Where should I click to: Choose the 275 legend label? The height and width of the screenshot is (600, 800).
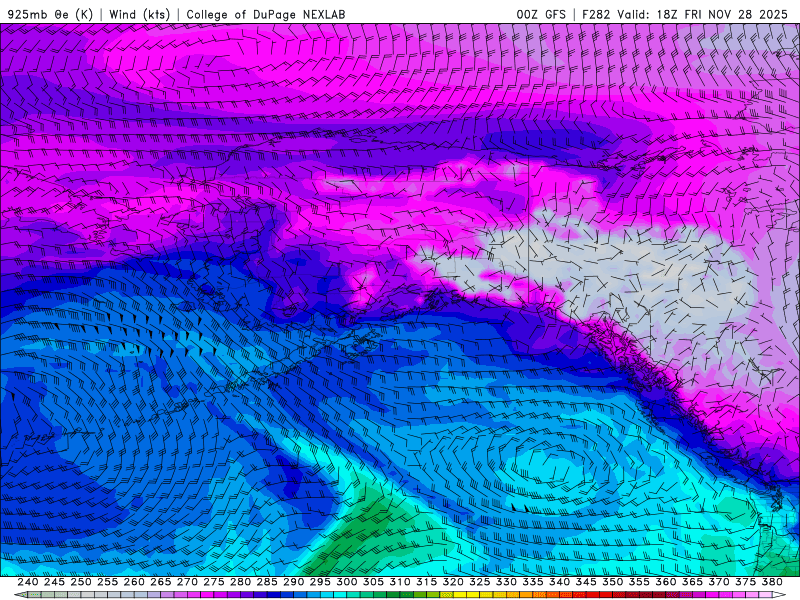coord(214,582)
